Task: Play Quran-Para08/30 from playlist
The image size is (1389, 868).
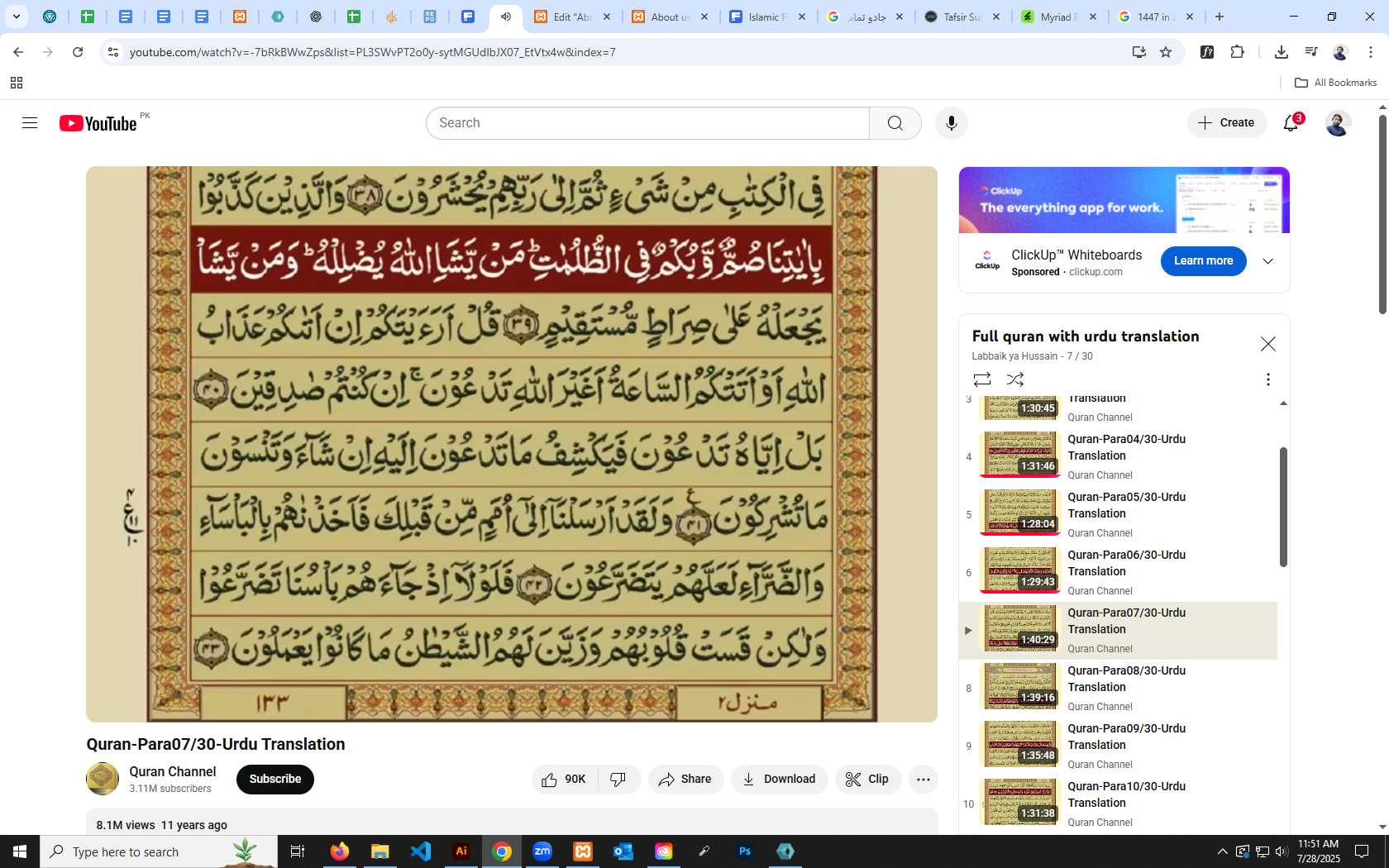Action: 1118,688
